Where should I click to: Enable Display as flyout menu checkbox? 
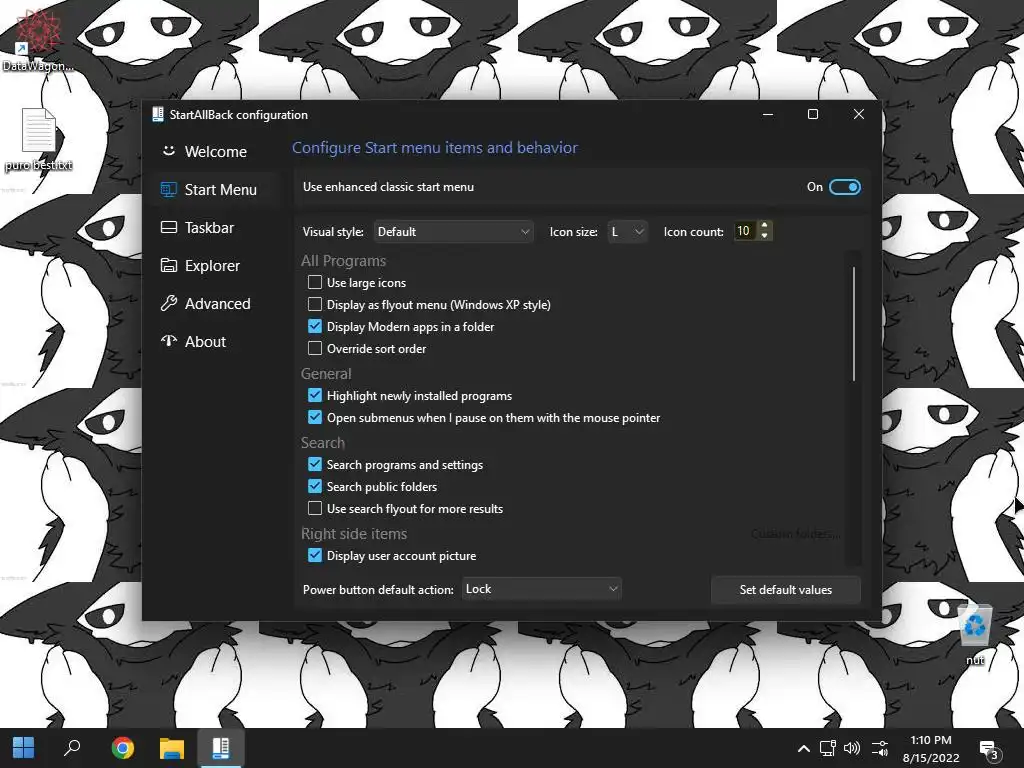(x=315, y=304)
